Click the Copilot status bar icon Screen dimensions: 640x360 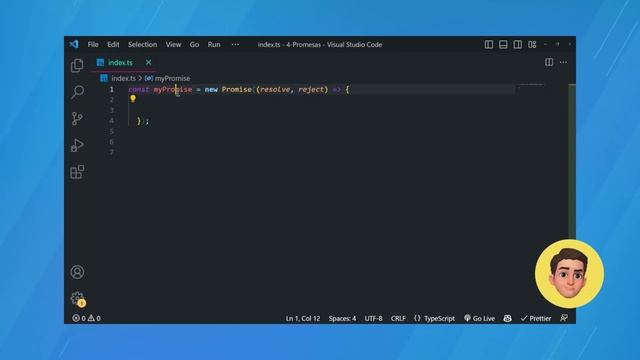507,318
